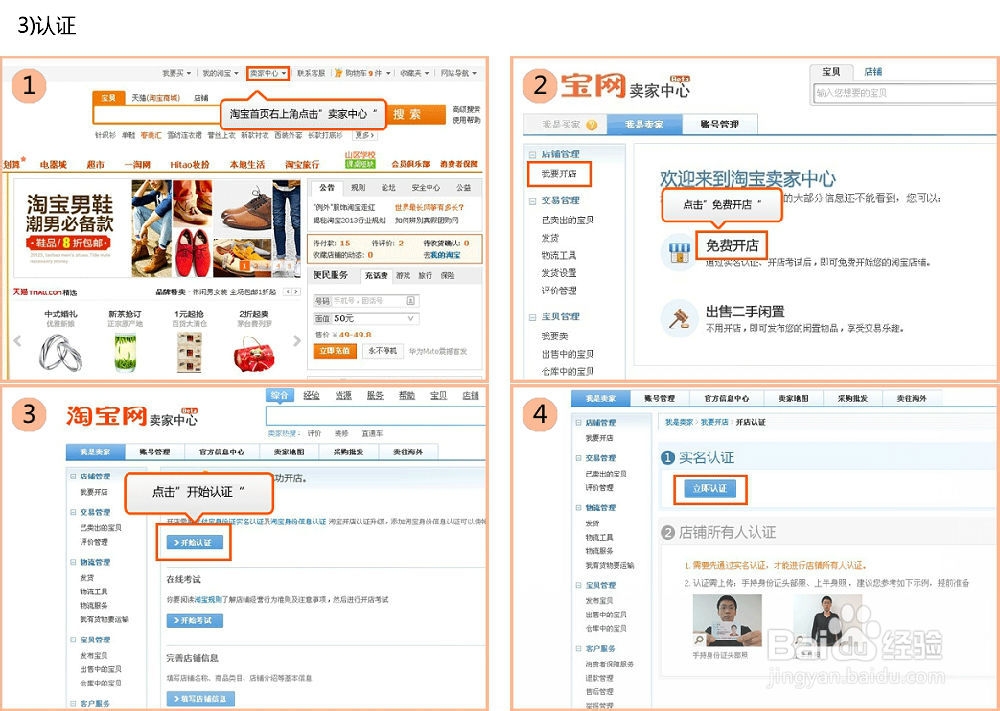Click the shopping cart icon in panel 1
Screen dimensions: 1000x711
click(x=339, y=73)
